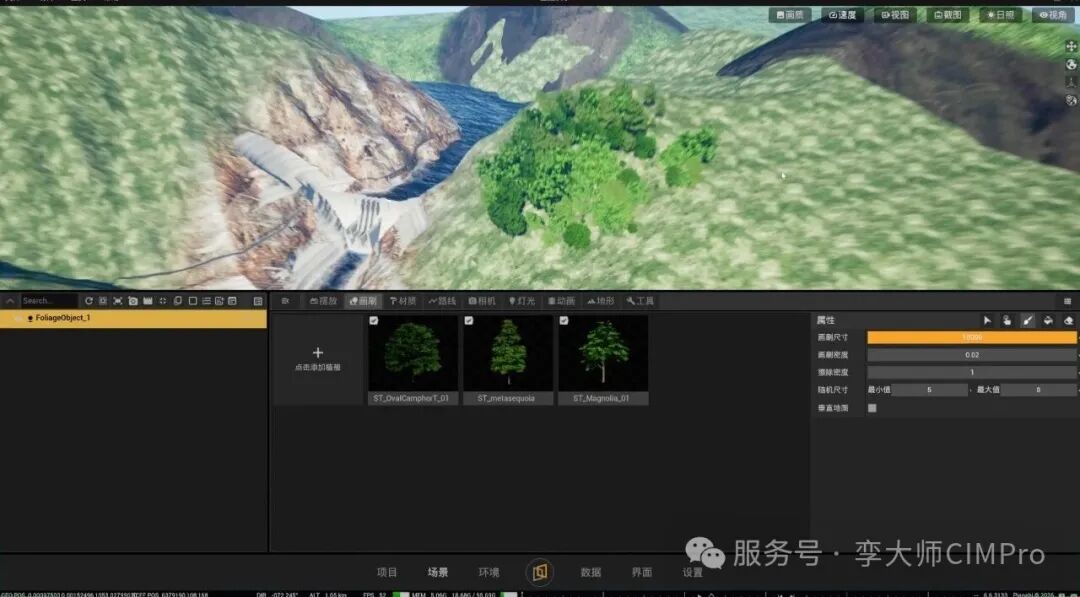Uncheck the ST_OvalCamphorT_01 checkbox
1080x597 pixels.
tap(373, 320)
